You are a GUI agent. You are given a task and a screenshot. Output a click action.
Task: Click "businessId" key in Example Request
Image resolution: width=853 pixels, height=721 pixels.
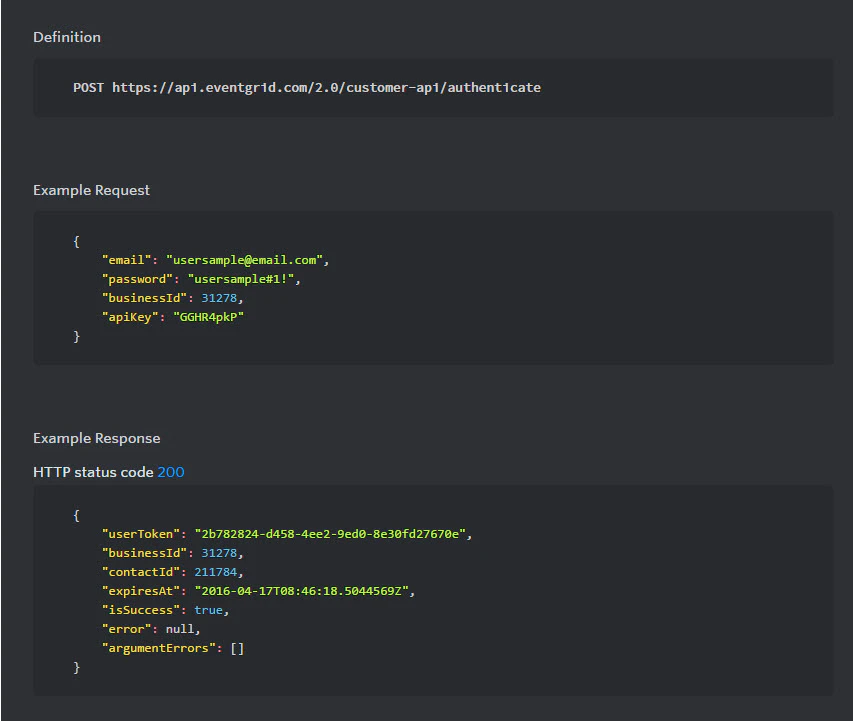tap(144, 298)
